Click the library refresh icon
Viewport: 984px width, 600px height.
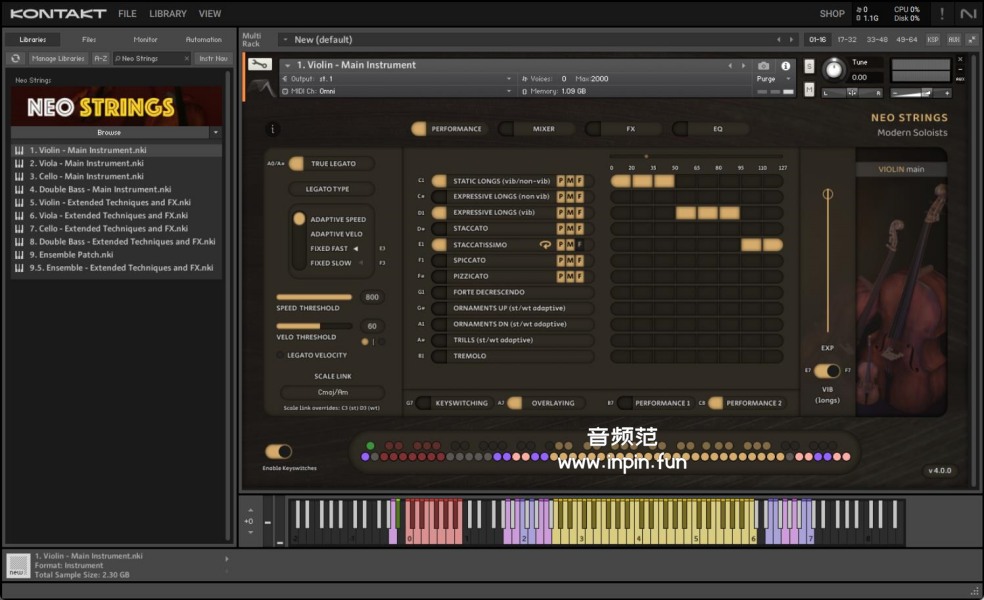click(x=16, y=59)
